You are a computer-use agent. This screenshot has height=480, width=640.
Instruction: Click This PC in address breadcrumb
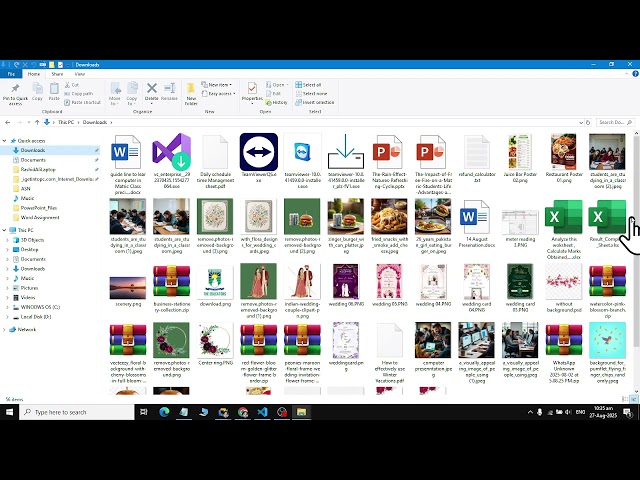tap(66, 122)
